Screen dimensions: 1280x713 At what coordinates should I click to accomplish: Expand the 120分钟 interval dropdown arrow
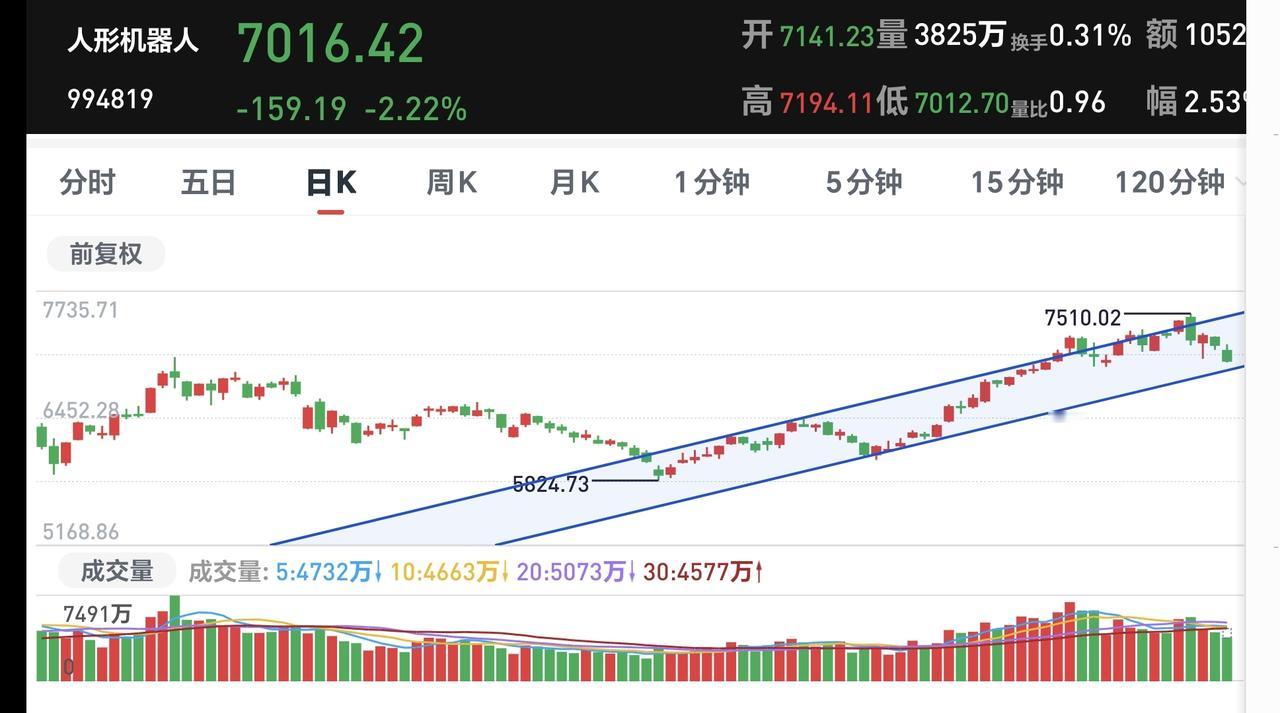1240,183
